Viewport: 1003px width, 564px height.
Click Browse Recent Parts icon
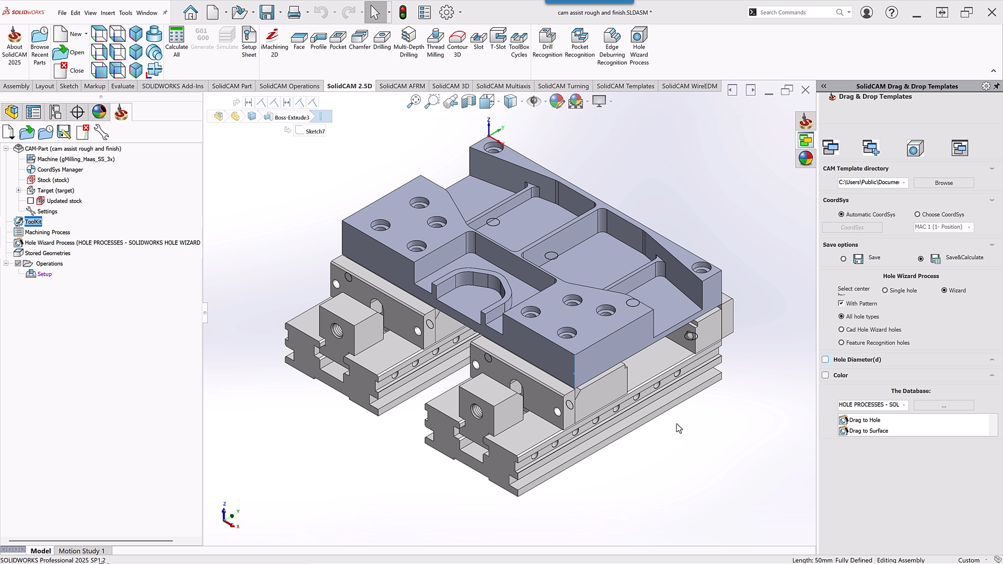coord(40,46)
